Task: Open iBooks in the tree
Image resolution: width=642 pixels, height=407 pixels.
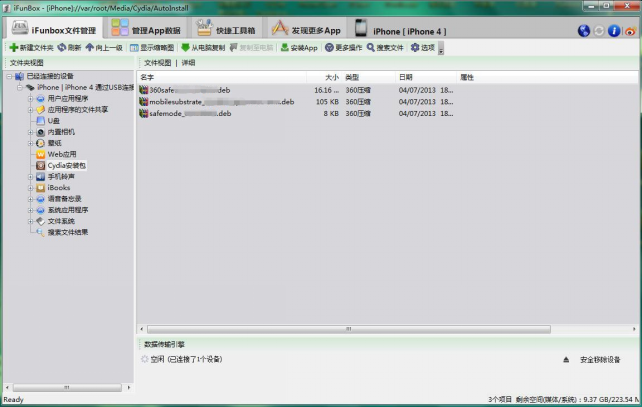Action: 59,188
